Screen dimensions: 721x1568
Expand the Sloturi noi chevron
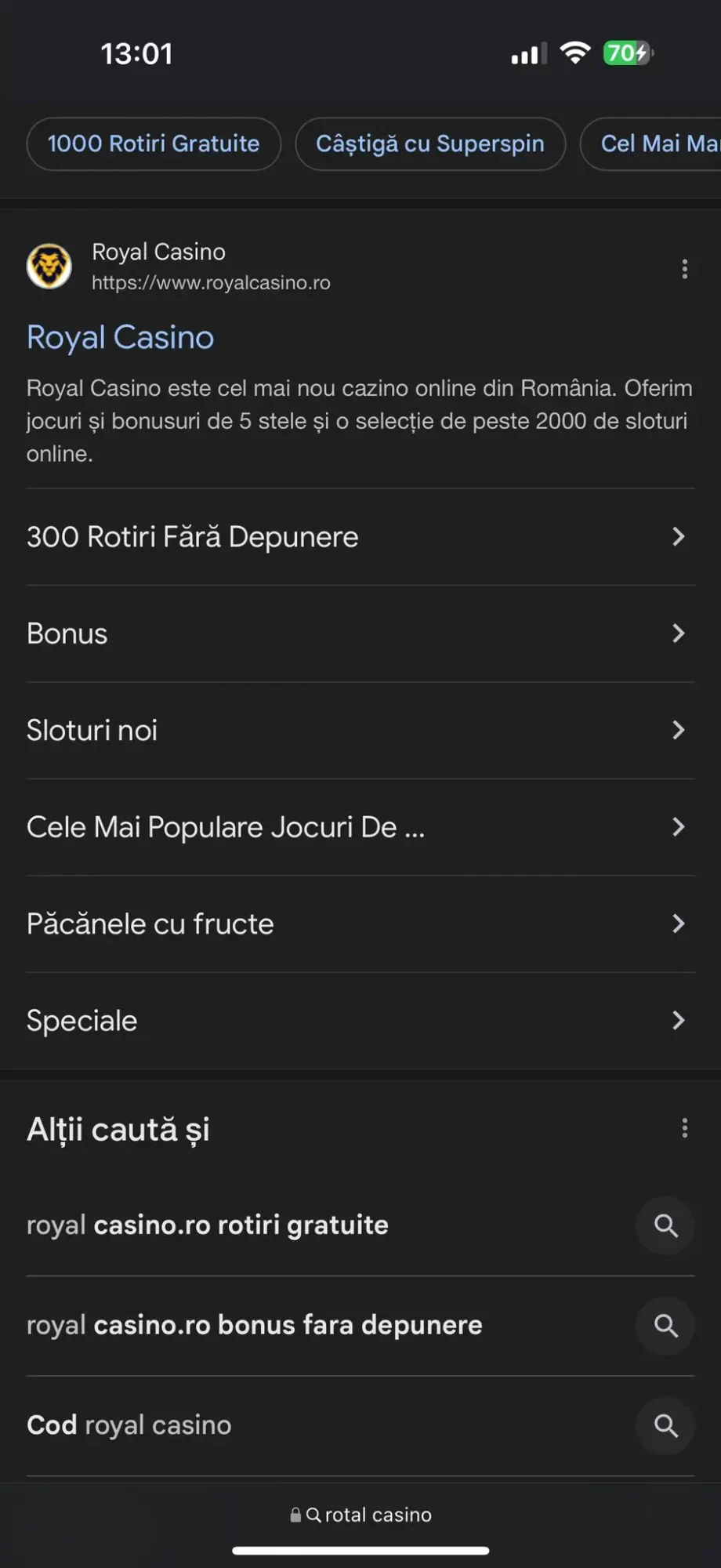pos(679,730)
